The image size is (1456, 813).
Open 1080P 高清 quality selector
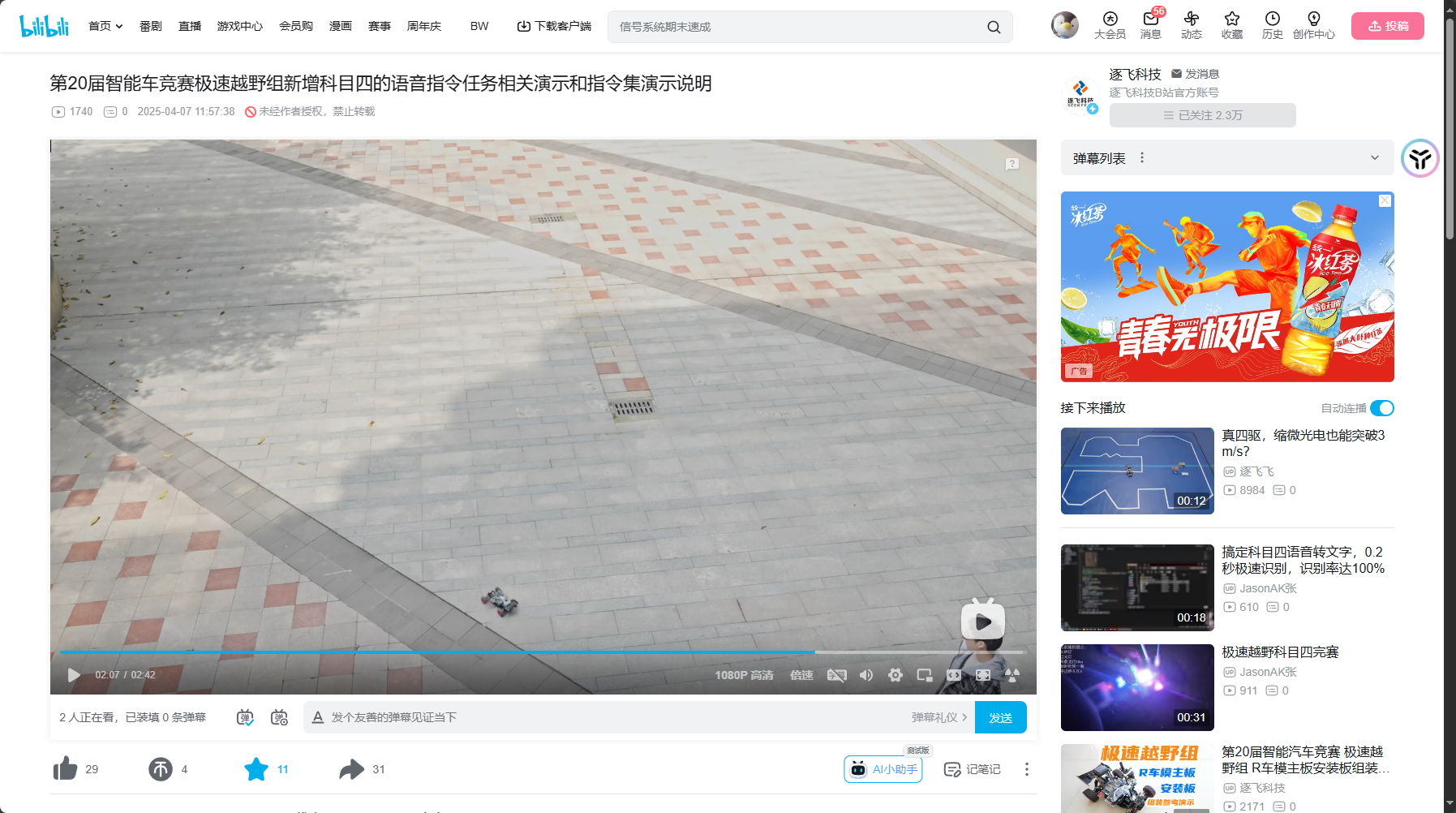744,675
